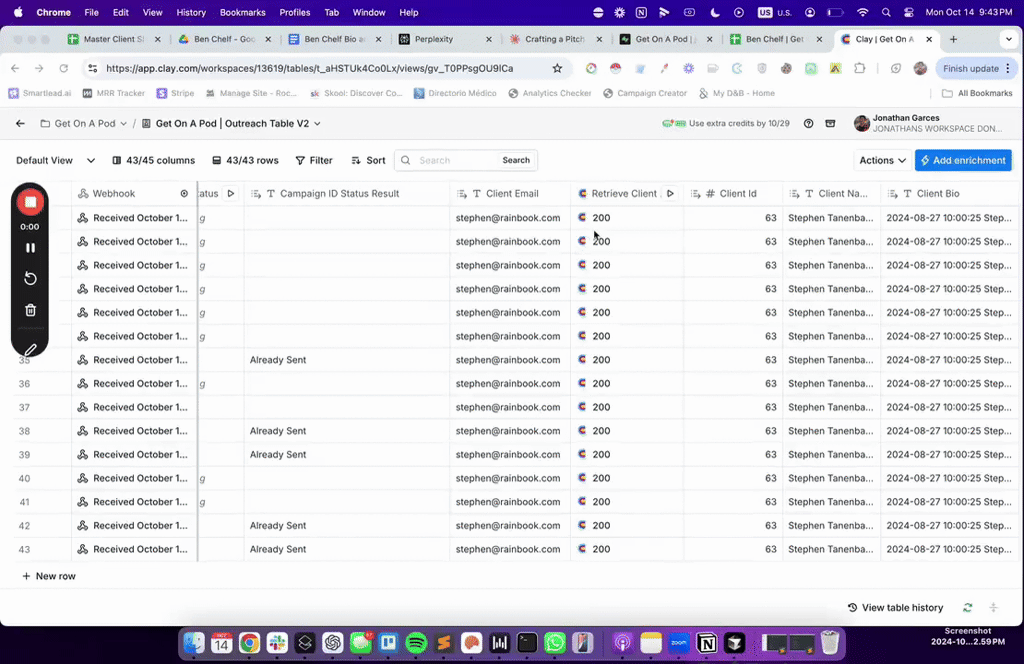This screenshot has height=664, width=1024.
Task: Open Spotify from the Dock
Action: pyautogui.click(x=417, y=643)
